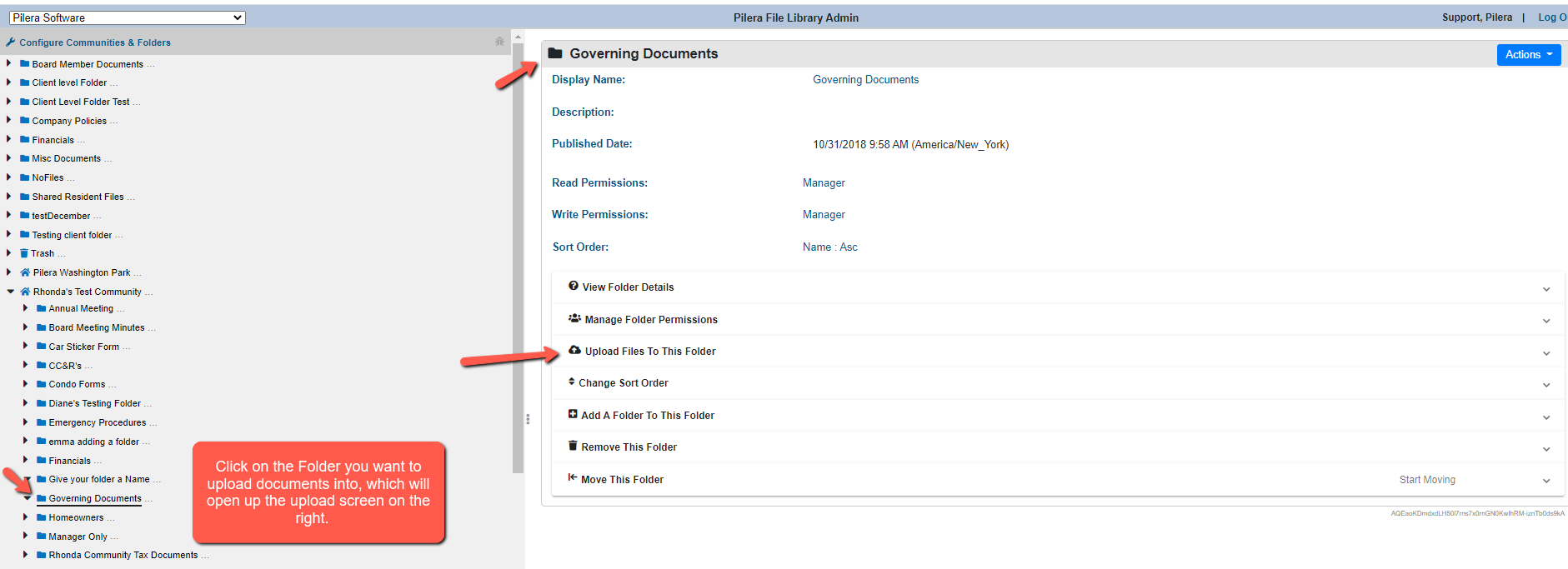Expand the Remove This Folder chevron
Viewport: 1568px width, 569px height.
tap(1546, 449)
